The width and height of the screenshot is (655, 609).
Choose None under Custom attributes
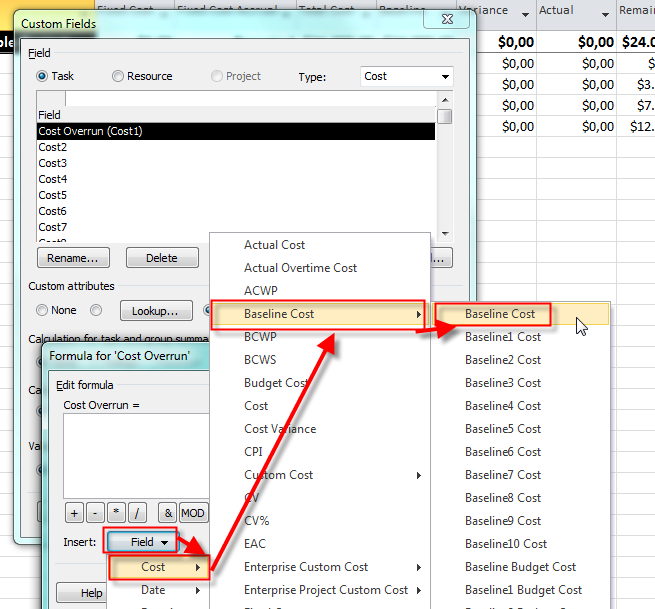click(42, 311)
